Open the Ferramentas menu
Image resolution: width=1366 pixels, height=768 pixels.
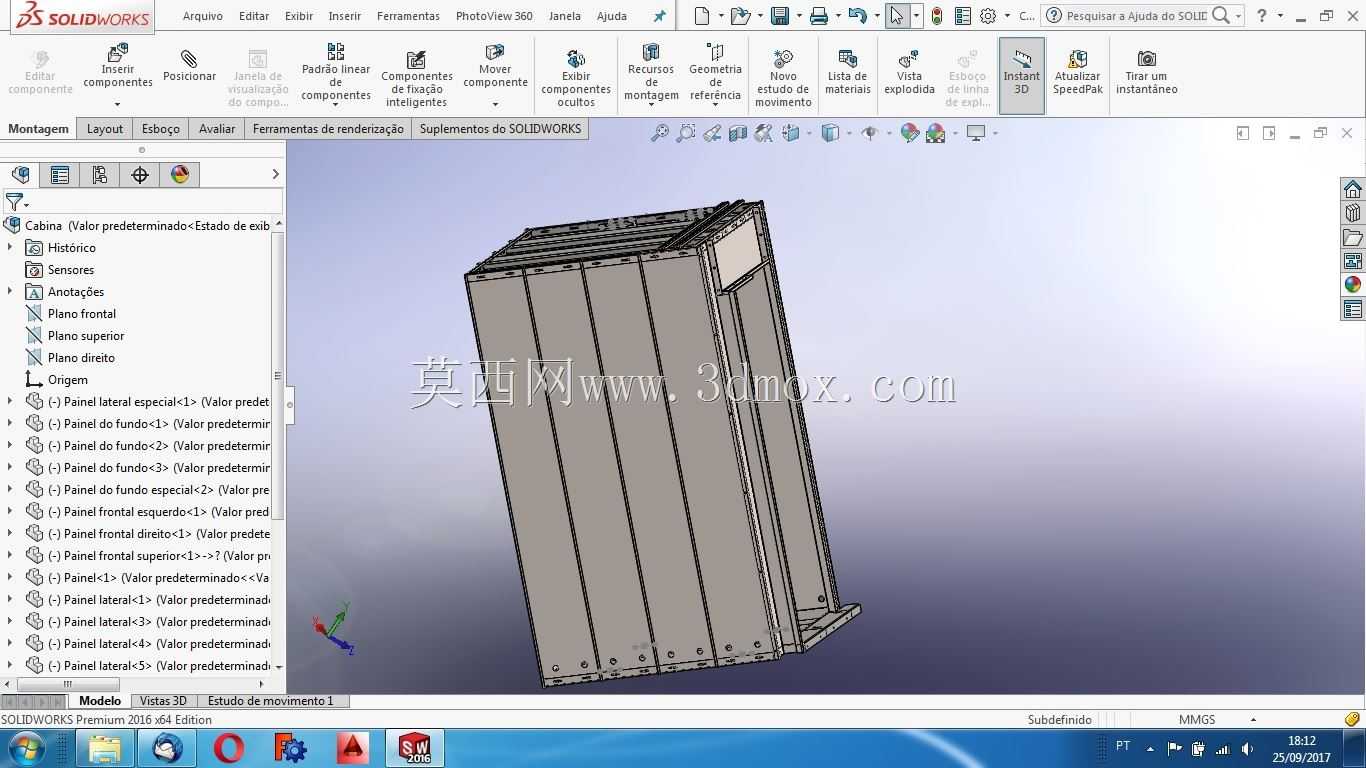point(408,16)
